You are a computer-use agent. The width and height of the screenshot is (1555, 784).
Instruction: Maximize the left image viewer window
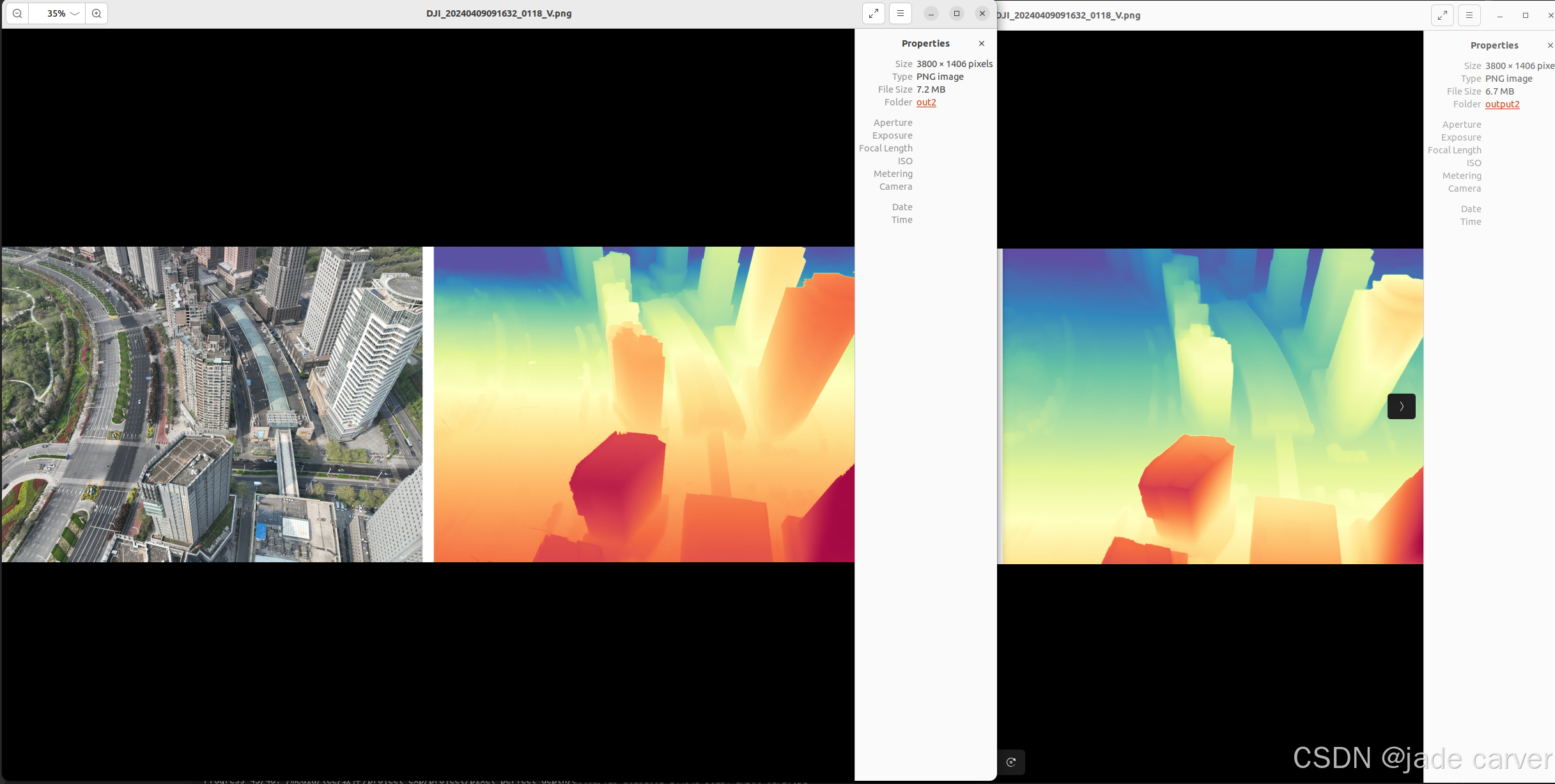point(957,13)
